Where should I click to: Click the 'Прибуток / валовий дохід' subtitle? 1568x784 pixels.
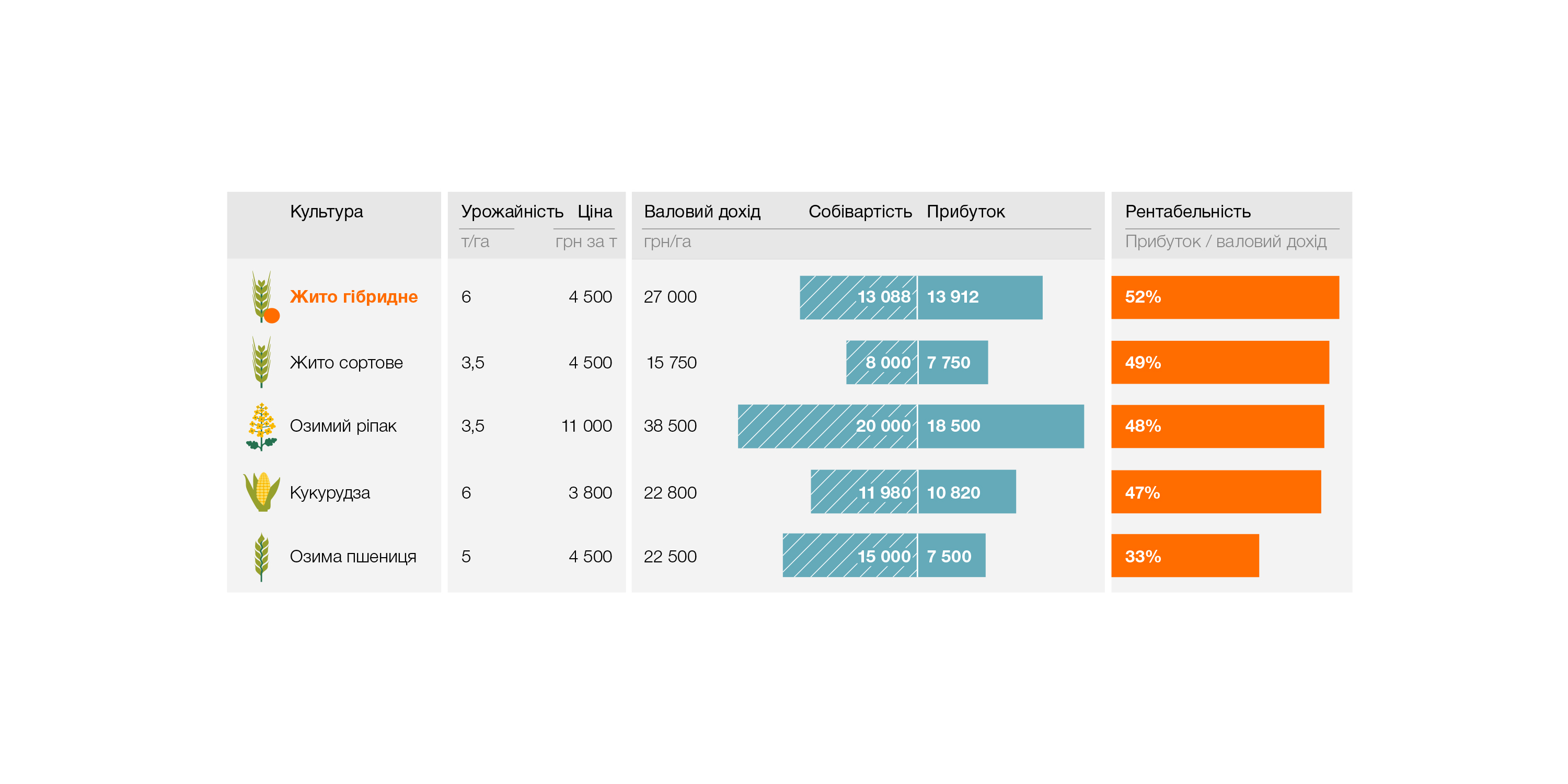click(1225, 241)
